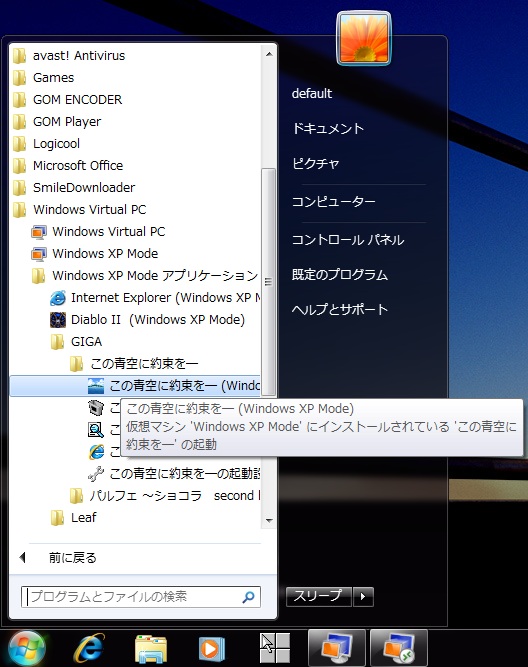This screenshot has height=667, width=528.
Task: Select the XP Mode virtual application taskbar button
Action: [399, 648]
